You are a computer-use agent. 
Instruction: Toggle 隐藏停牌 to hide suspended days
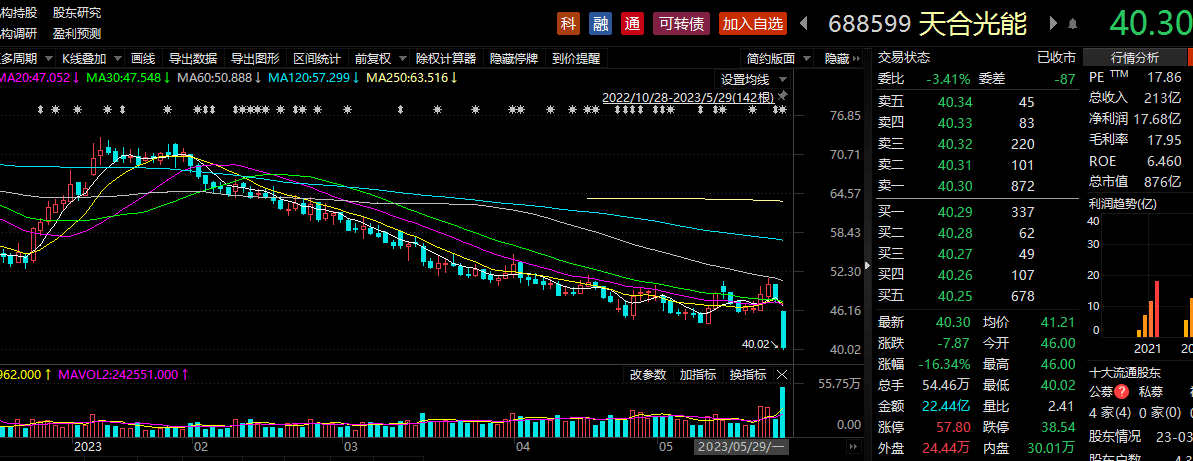[514, 58]
